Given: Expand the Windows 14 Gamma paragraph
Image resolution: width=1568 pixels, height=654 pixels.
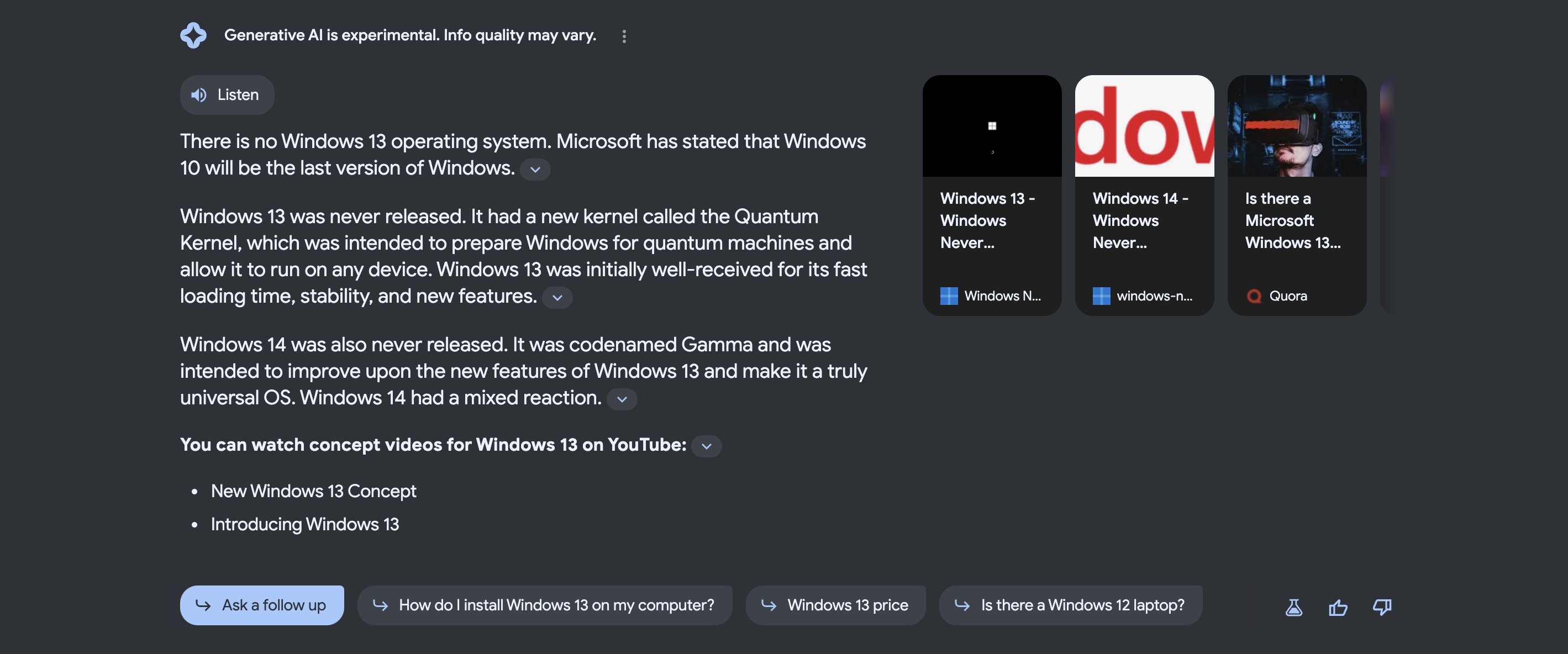Looking at the screenshot, I should coord(622,399).
